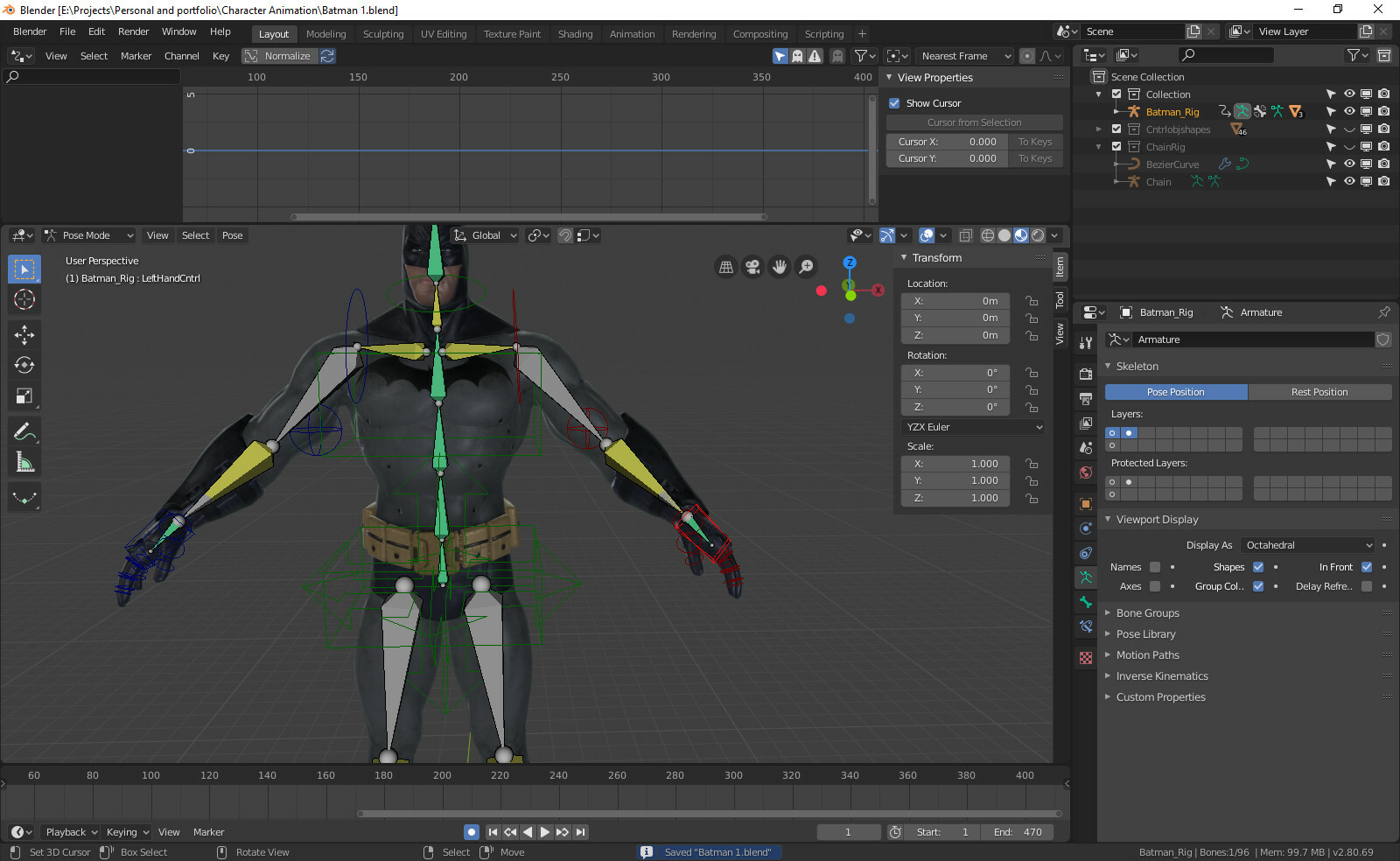Expand the Cntrlobjshapes collection in outliner
This screenshot has width=1400, height=861.
tap(1099, 129)
